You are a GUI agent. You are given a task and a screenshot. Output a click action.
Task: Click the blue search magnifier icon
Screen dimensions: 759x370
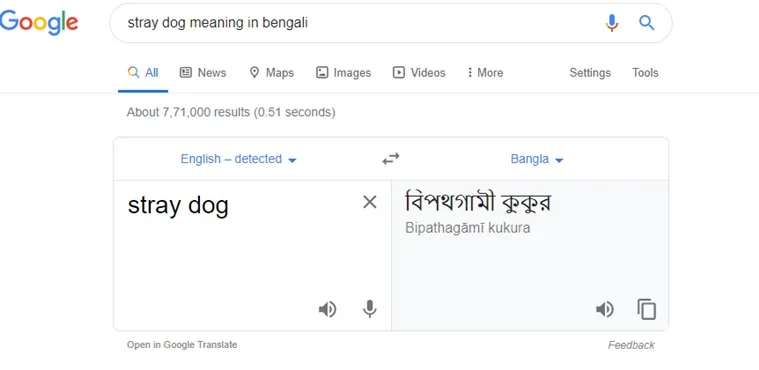pyautogui.click(x=647, y=23)
